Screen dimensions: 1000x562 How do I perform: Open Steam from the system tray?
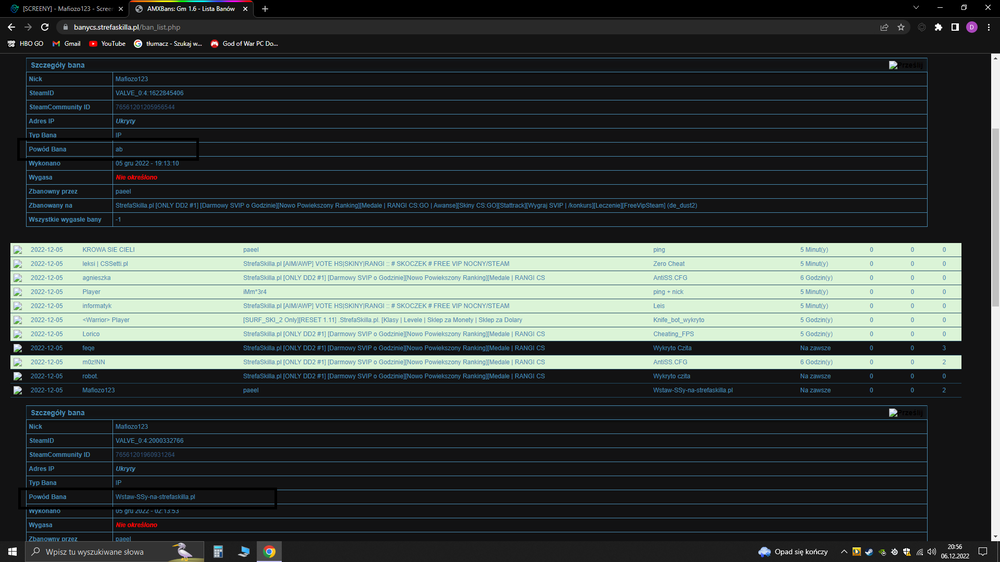coord(869,552)
